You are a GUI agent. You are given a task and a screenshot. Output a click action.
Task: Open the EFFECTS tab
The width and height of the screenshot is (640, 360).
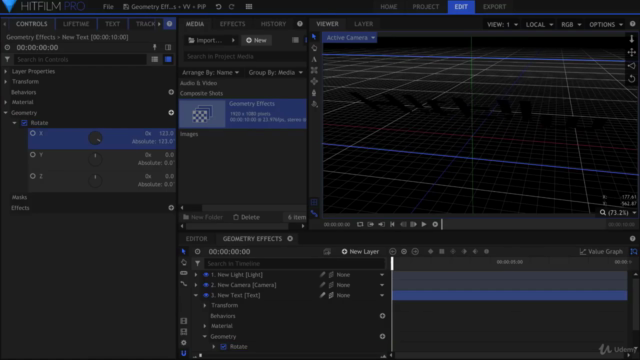(232, 24)
